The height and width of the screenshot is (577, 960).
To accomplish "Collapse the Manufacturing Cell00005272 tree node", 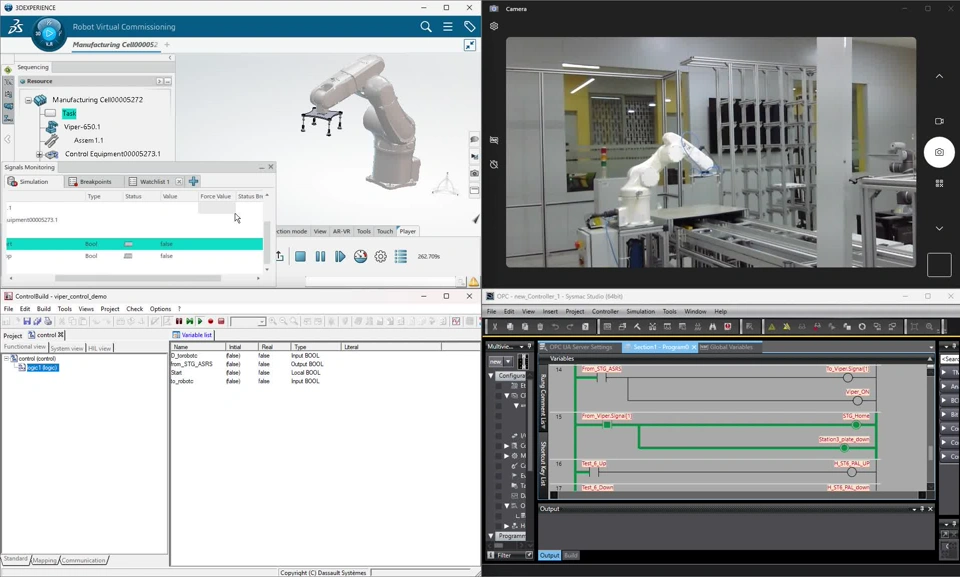I will 28,100.
